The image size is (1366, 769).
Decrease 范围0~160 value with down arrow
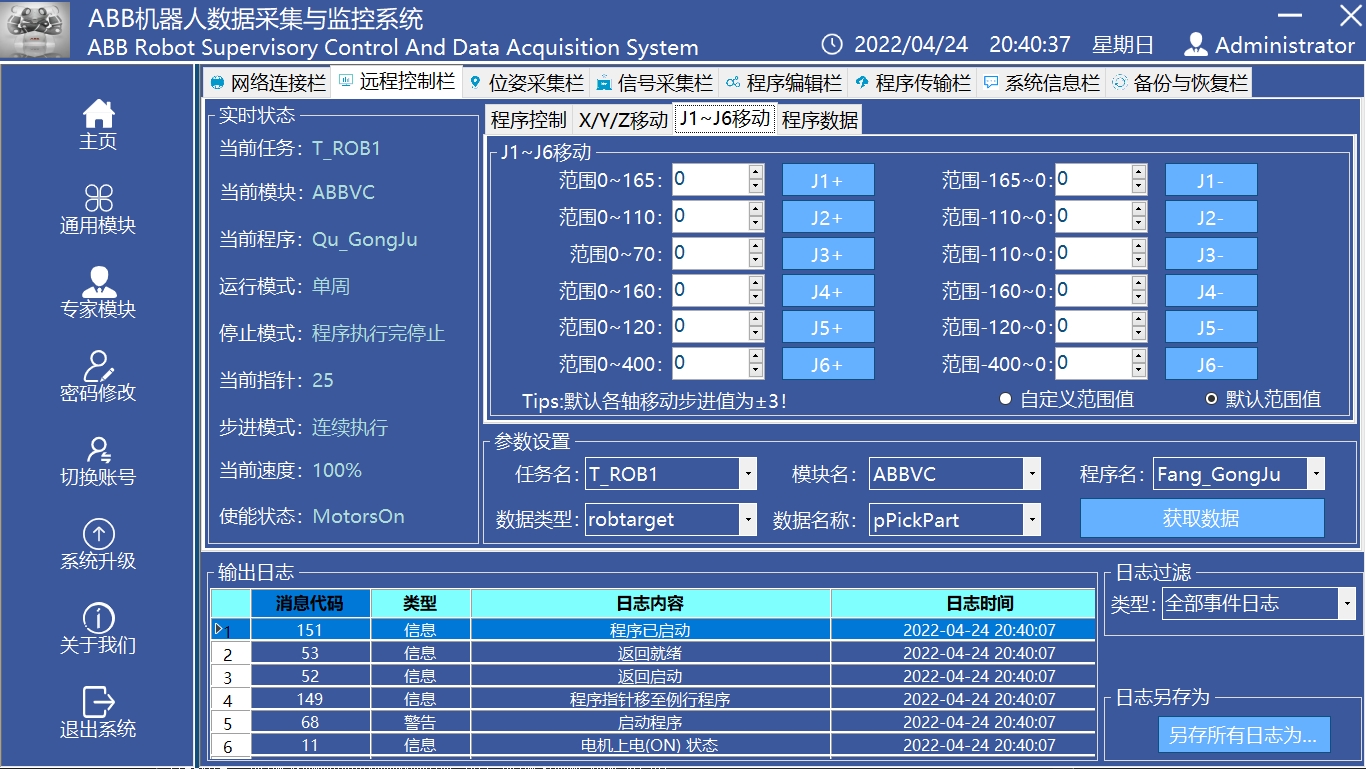(x=756, y=298)
